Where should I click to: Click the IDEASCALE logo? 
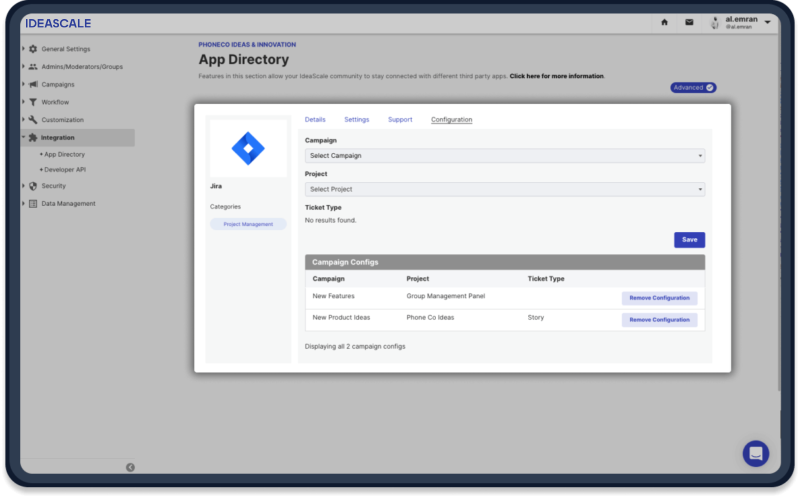[58, 23]
